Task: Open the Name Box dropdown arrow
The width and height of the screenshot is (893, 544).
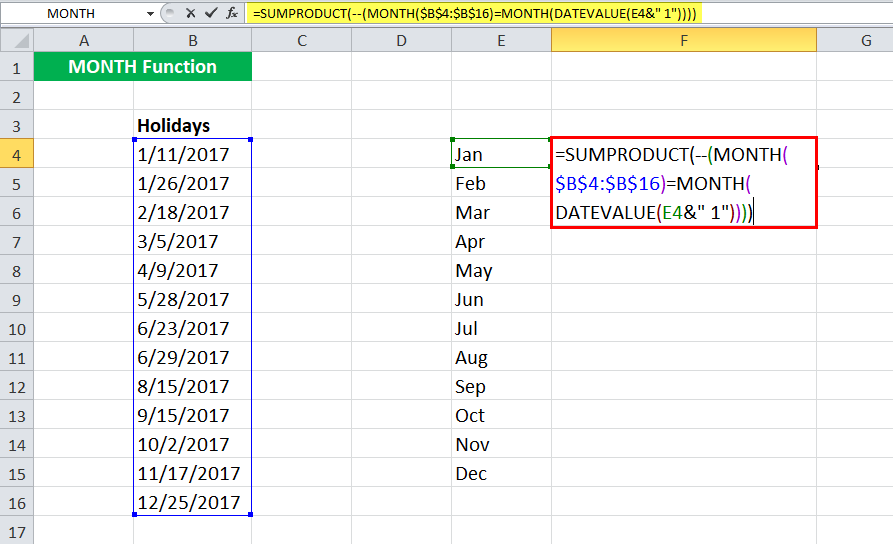Action: coord(150,14)
